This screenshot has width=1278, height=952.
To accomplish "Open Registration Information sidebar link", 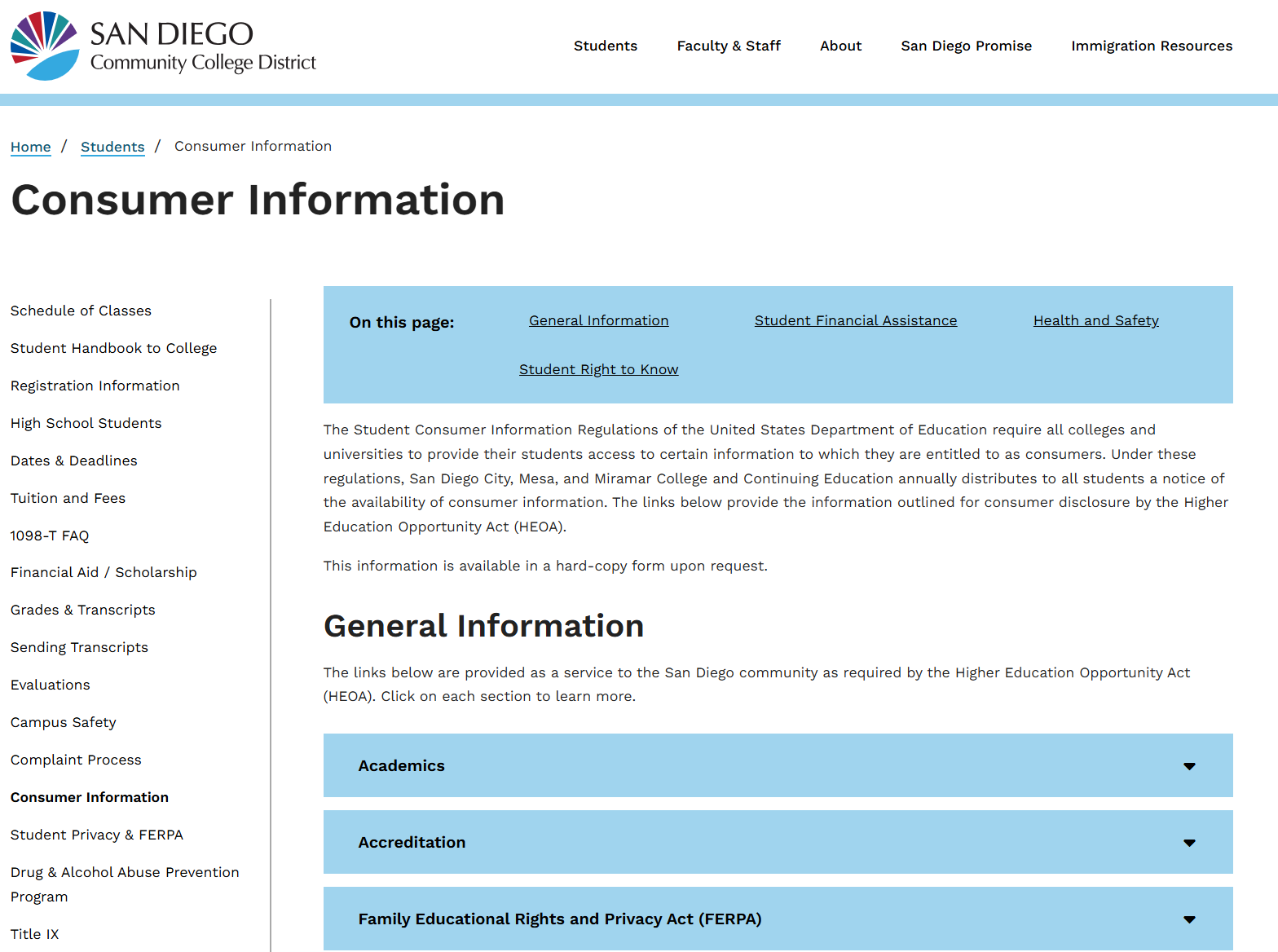I will click(95, 386).
